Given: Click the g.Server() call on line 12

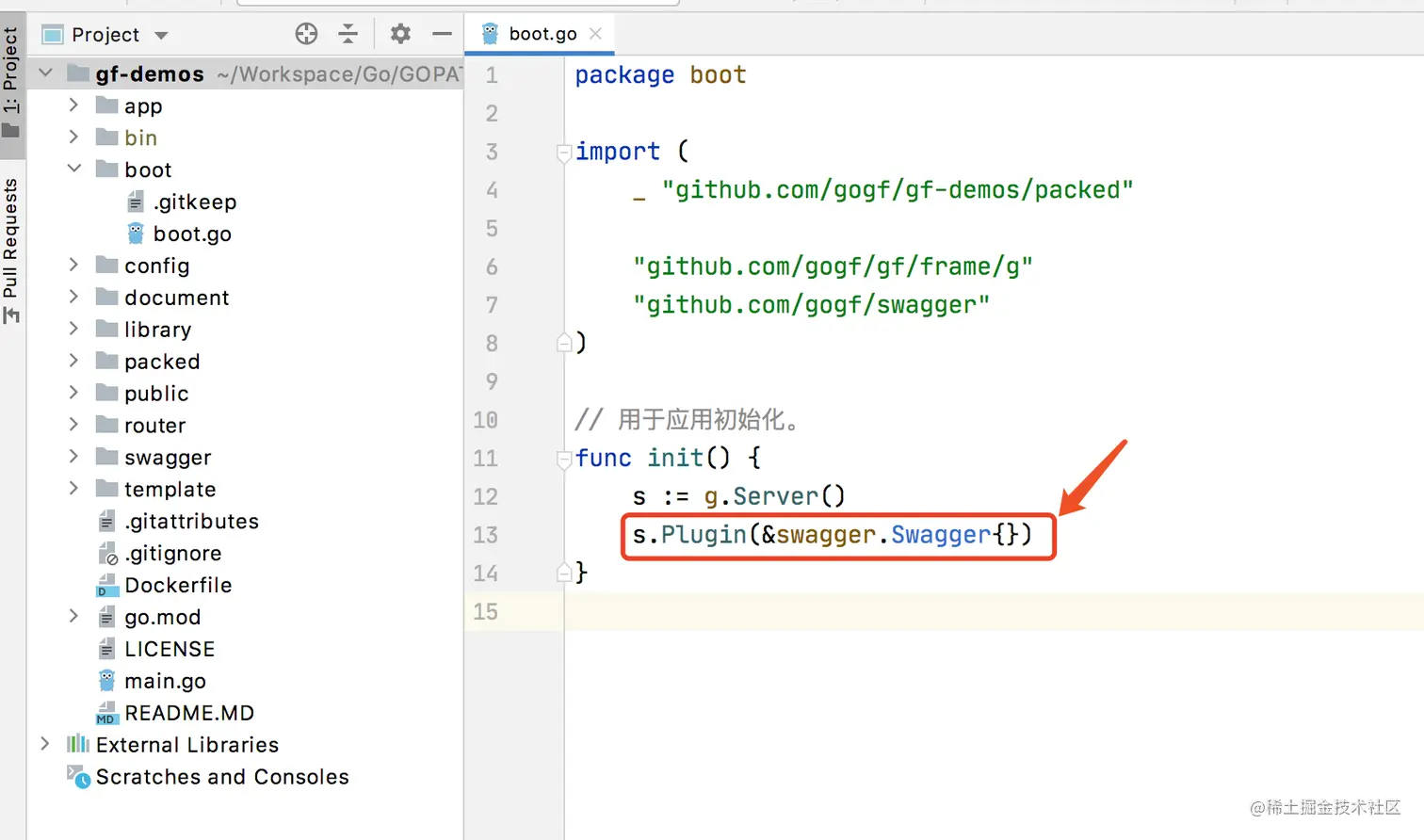Looking at the screenshot, I should (x=774, y=496).
